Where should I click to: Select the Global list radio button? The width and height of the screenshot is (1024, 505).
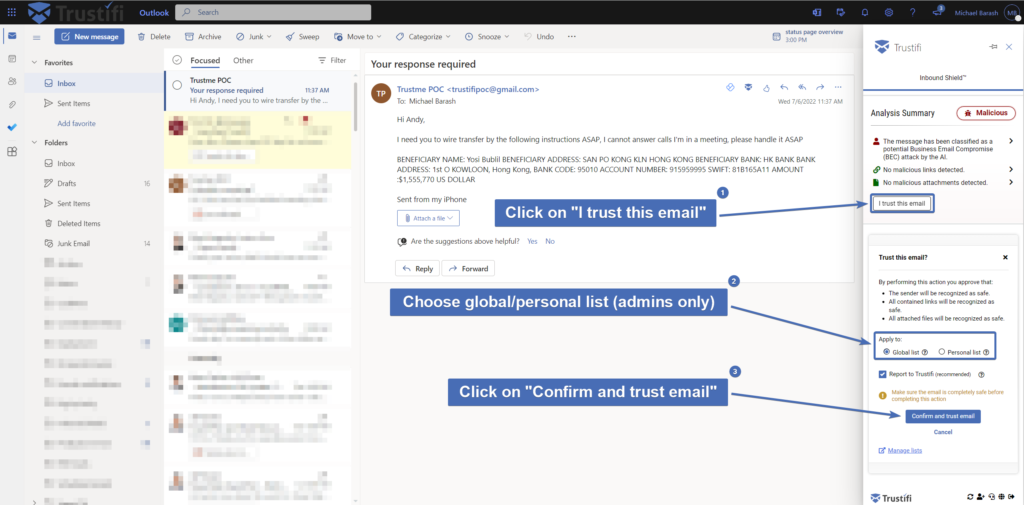point(886,352)
